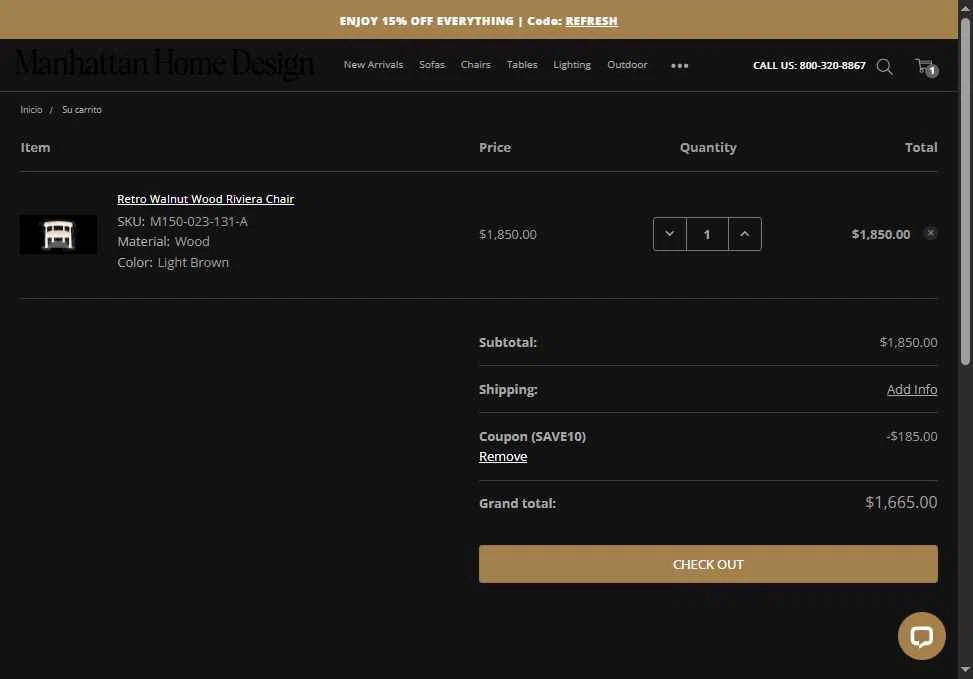Open the shopping cart icon
Screen dimensions: 973x679
[926, 66]
